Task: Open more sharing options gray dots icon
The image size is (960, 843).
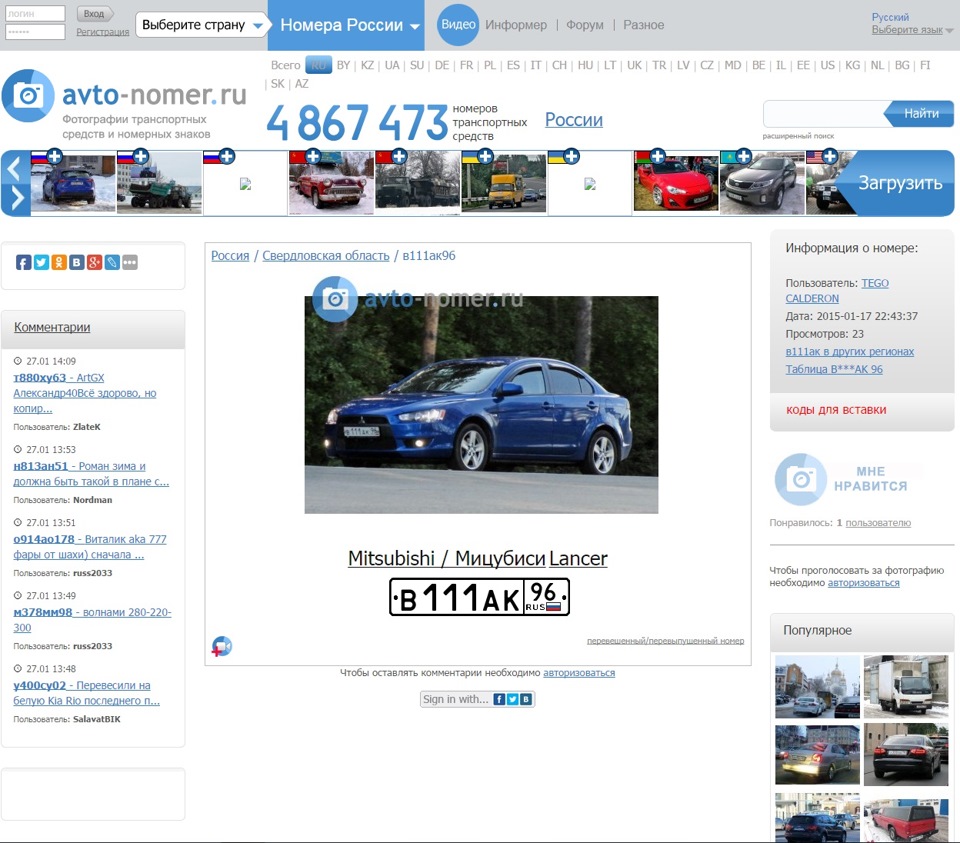Action: pyautogui.click(x=130, y=263)
